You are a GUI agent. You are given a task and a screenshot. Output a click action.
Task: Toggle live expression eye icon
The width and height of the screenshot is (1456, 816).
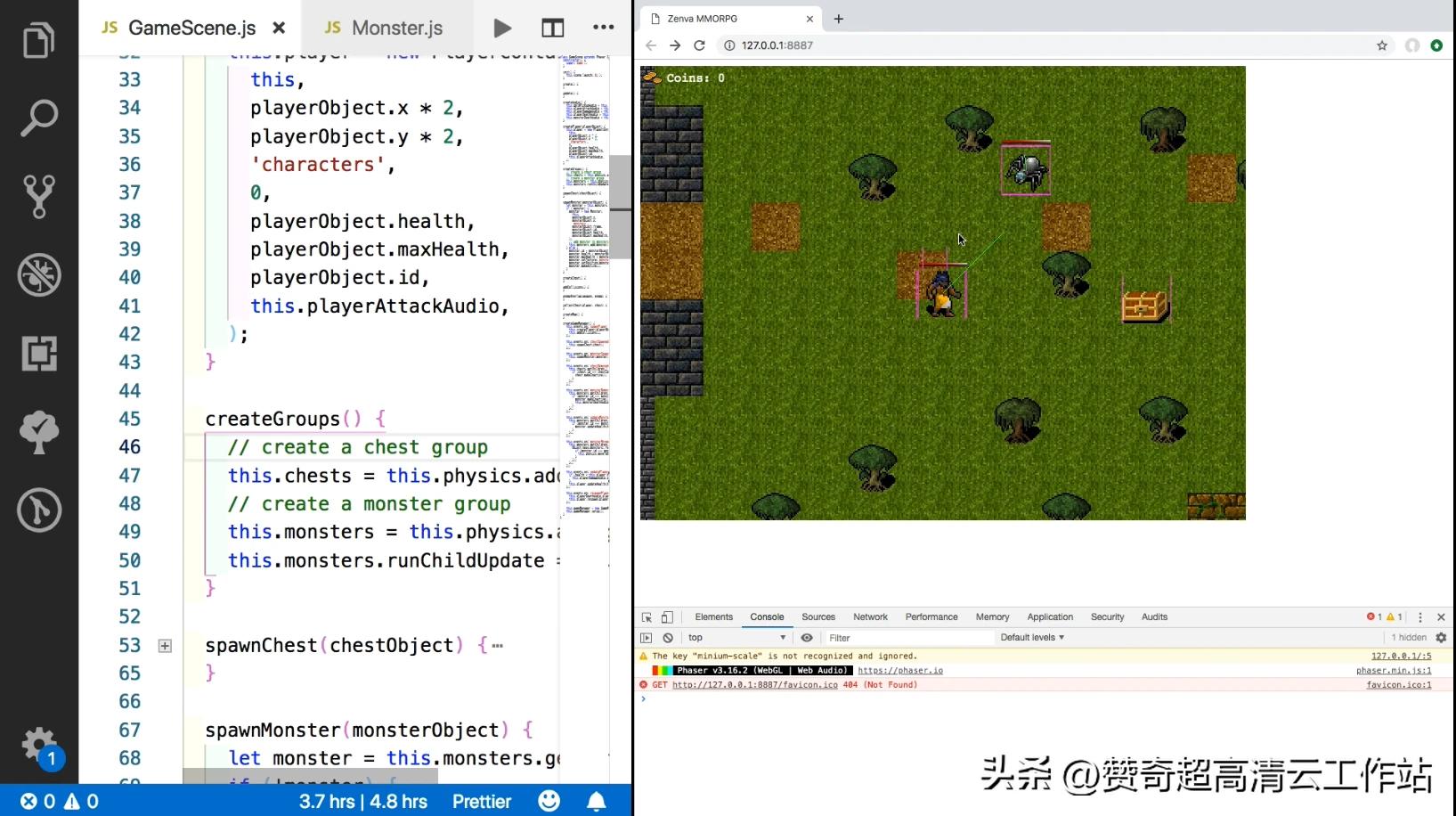point(807,638)
